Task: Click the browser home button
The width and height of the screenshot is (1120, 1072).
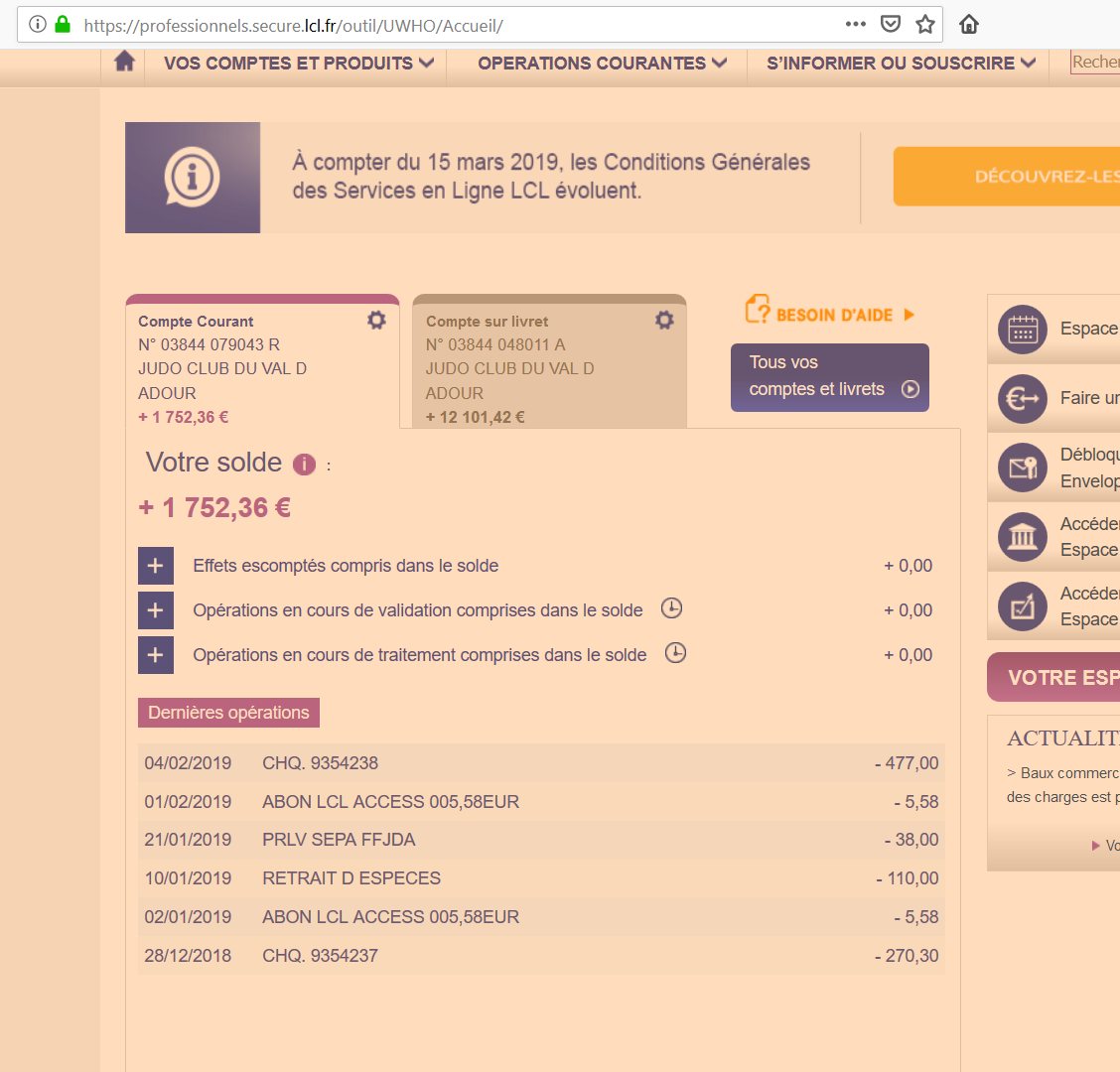Action: click(968, 24)
